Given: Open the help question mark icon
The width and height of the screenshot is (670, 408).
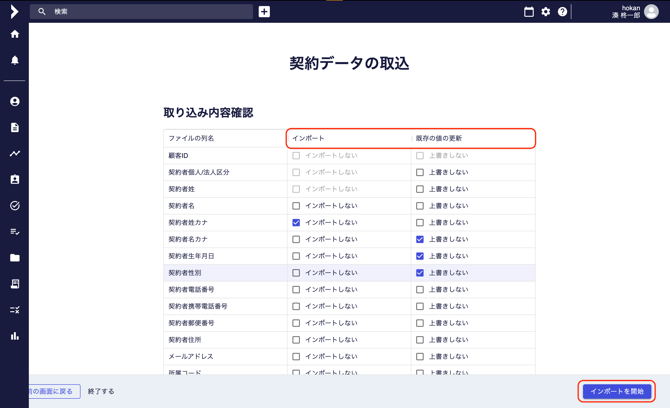Looking at the screenshot, I should 562,12.
